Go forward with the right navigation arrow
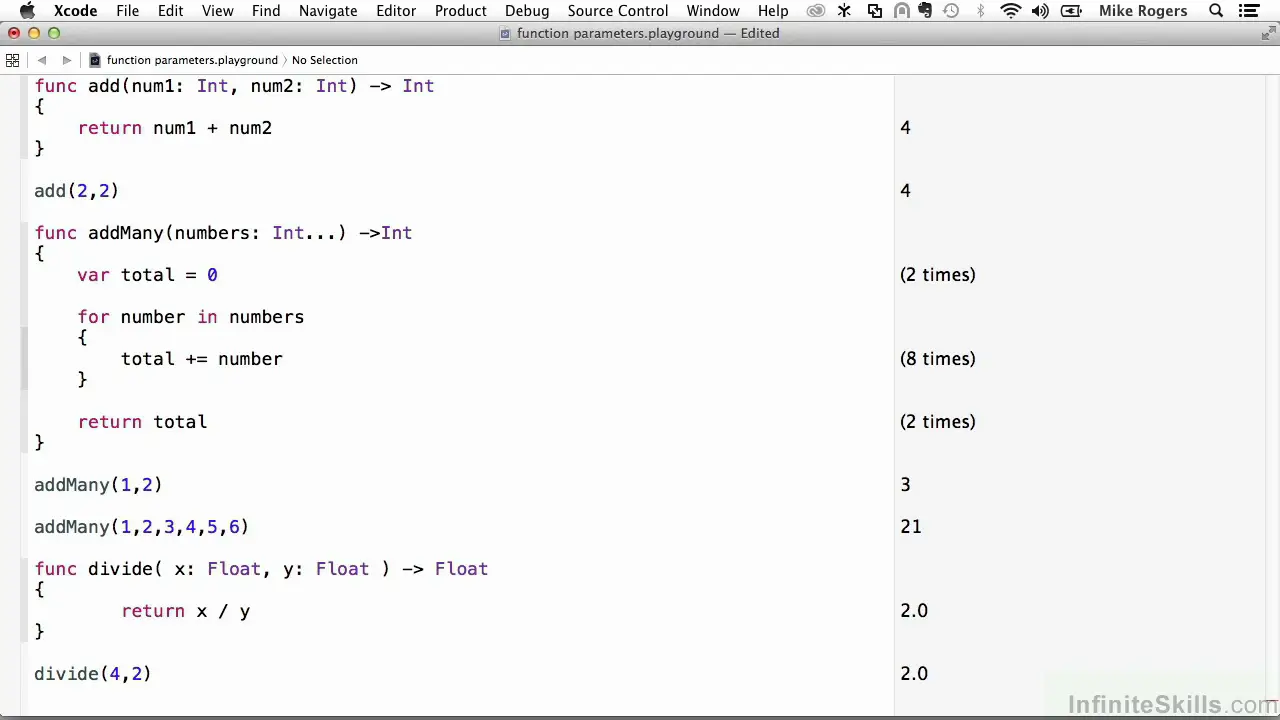Screen dimensions: 1280x720 67,60
